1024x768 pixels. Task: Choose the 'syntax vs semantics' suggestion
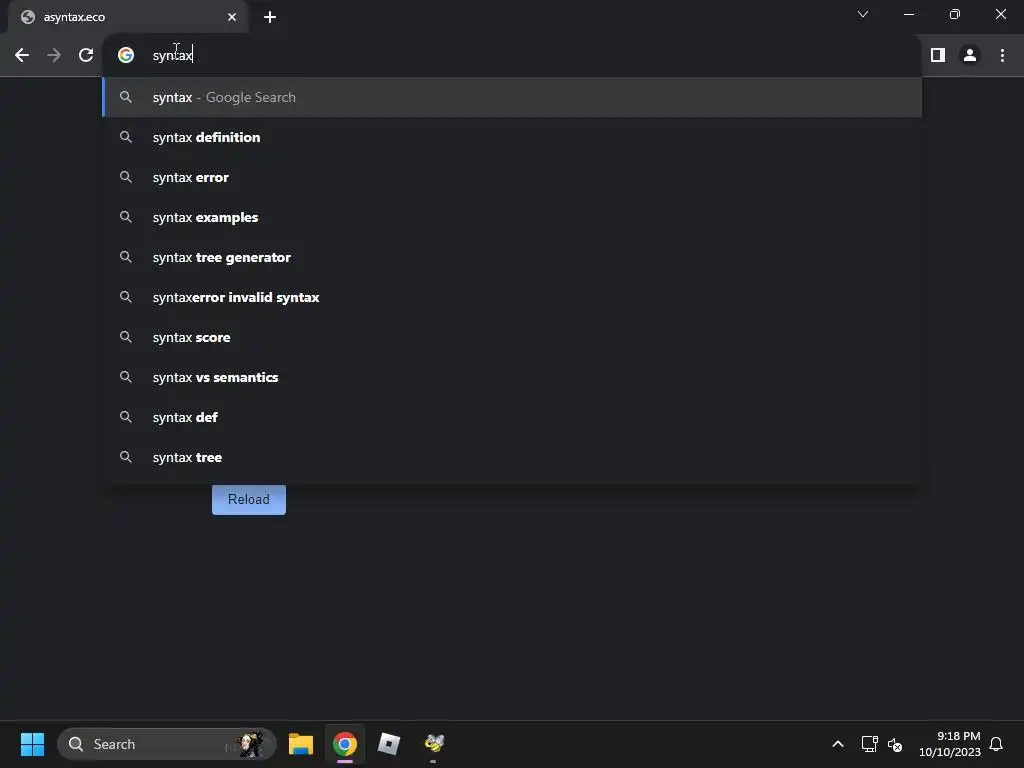(x=512, y=377)
